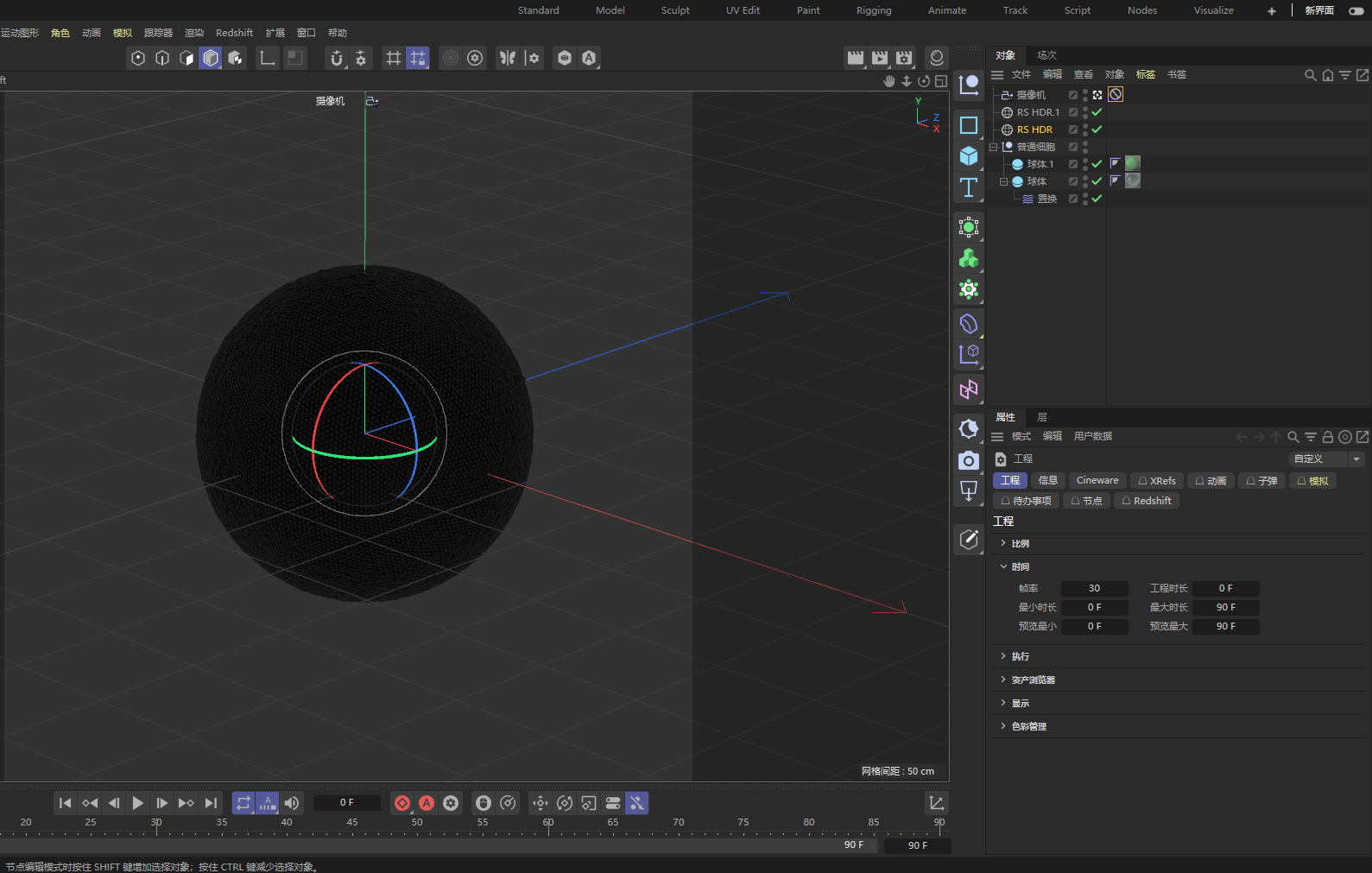
Task: Open the Redshift menu
Action: point(234,33)
